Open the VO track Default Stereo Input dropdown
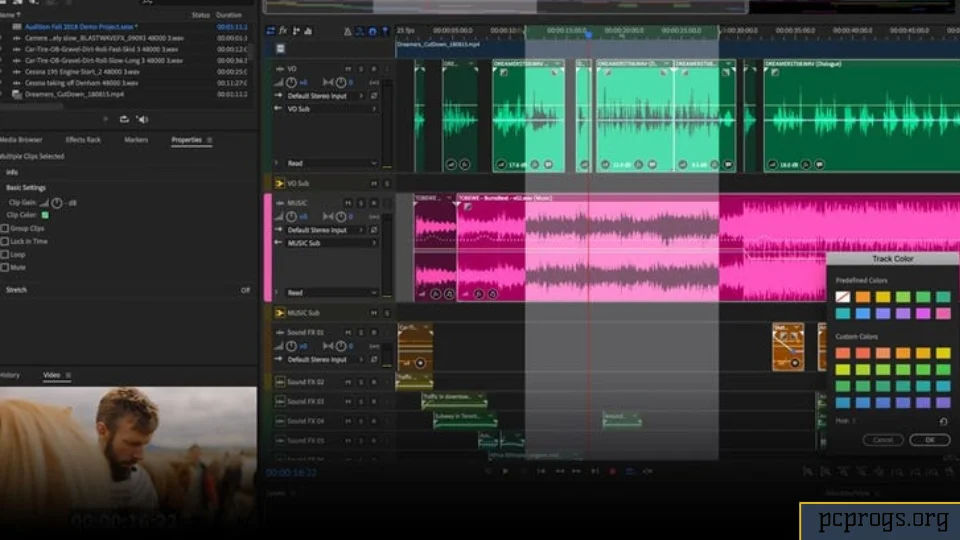Image resolution: width=960 pixels, height=540 pixels. pos(324,96)
